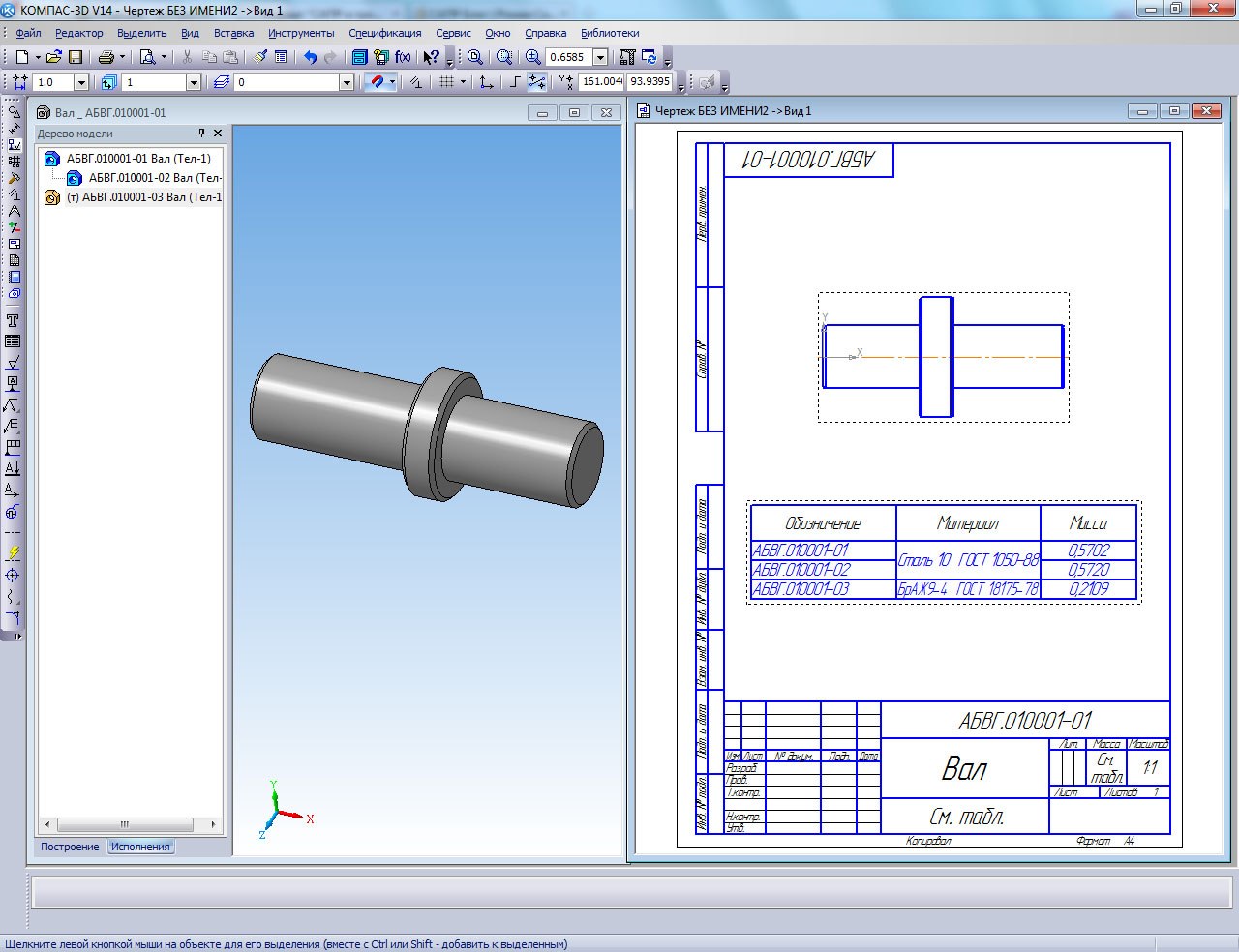Open the Библиотеки menu
The height and width of the screenshot is (952, 1239).
tap(610, 33)
